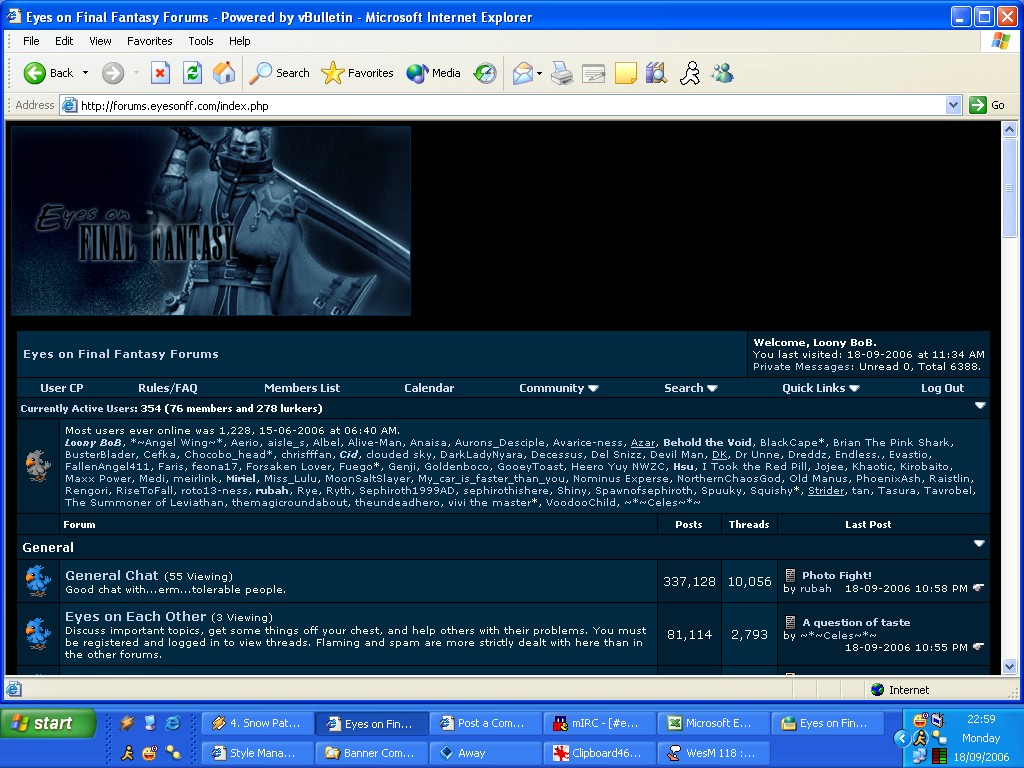Go to the Home page

coord(224,73)
